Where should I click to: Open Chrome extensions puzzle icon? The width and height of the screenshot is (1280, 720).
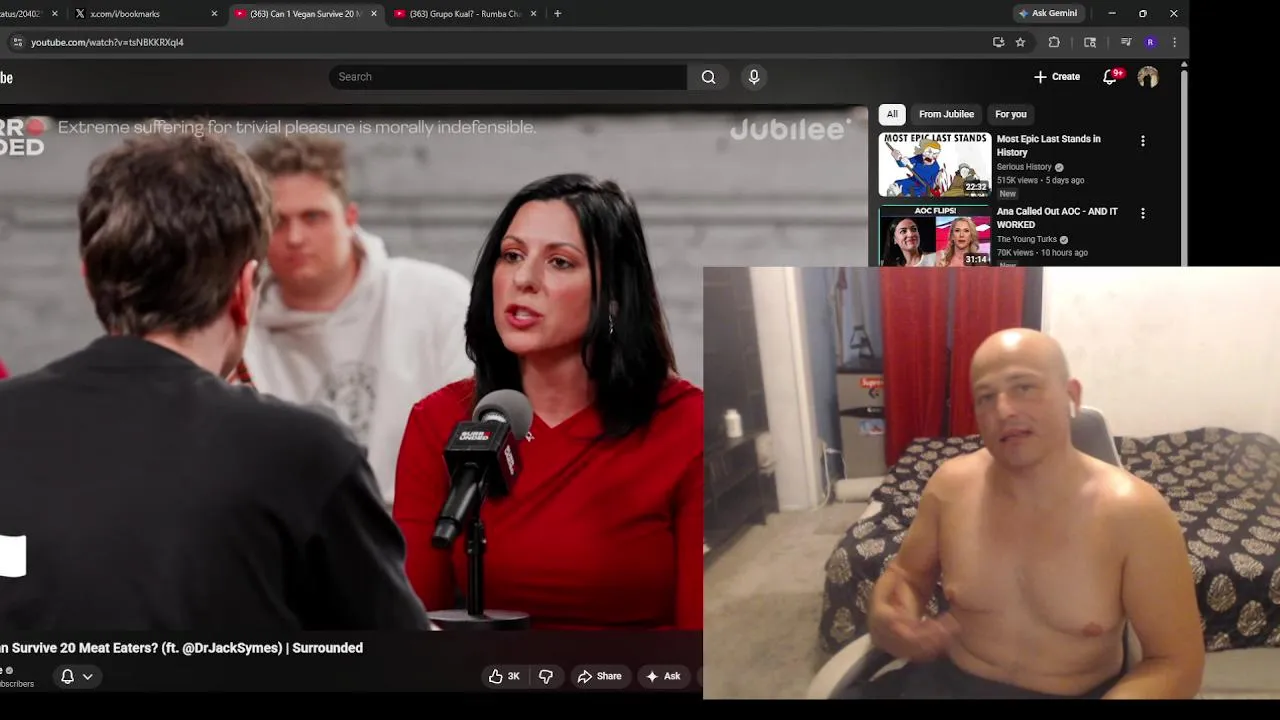tap(1054, 42)
